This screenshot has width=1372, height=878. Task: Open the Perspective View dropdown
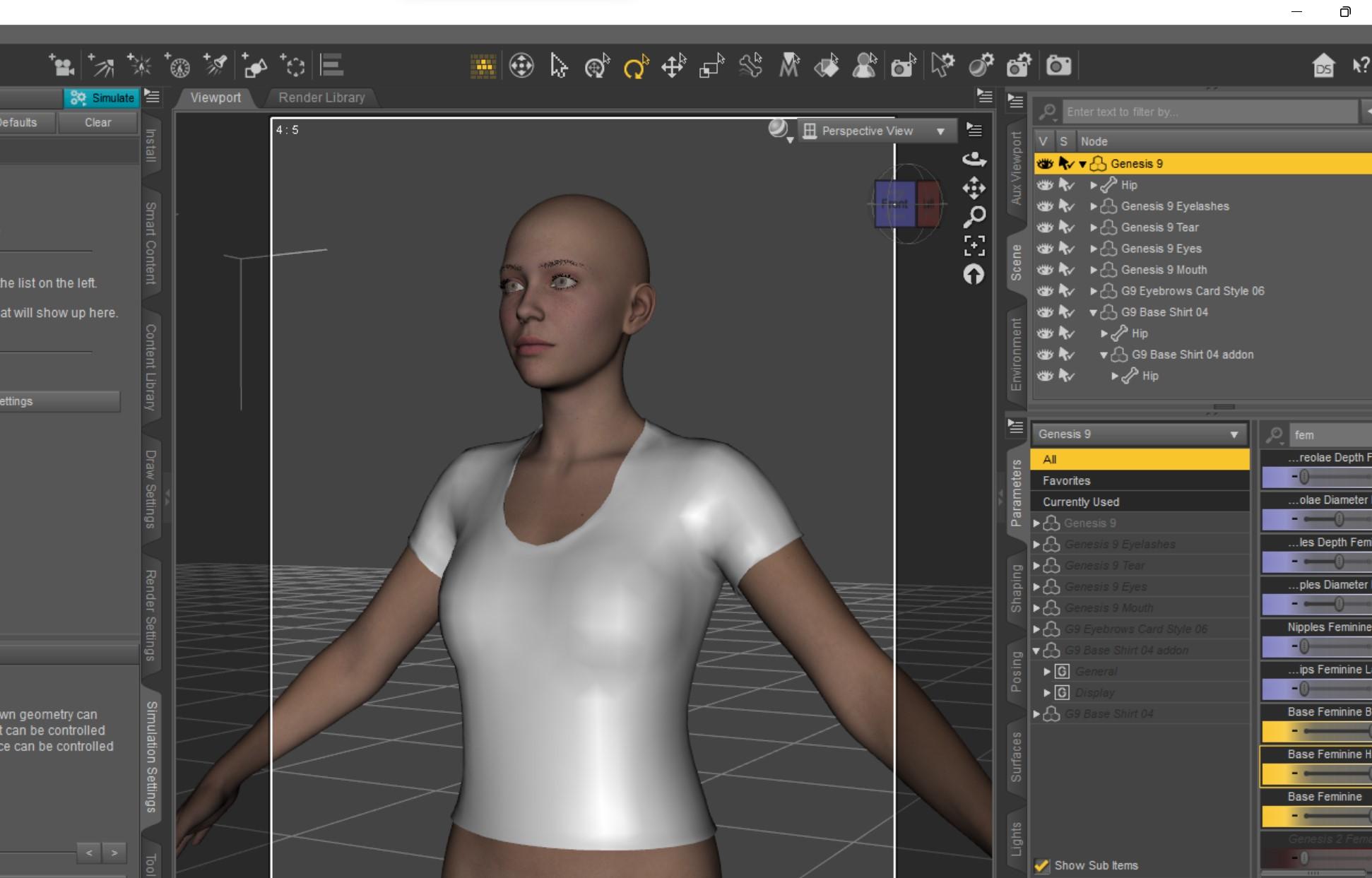click(877, 131)
